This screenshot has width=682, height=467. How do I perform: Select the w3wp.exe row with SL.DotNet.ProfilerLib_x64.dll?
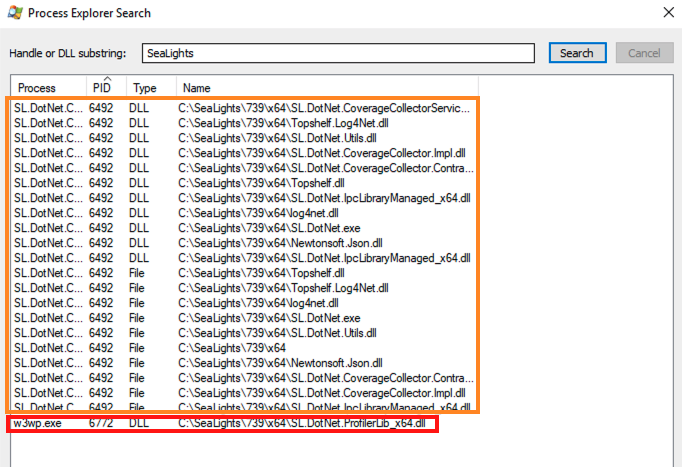tap(223, 423)
